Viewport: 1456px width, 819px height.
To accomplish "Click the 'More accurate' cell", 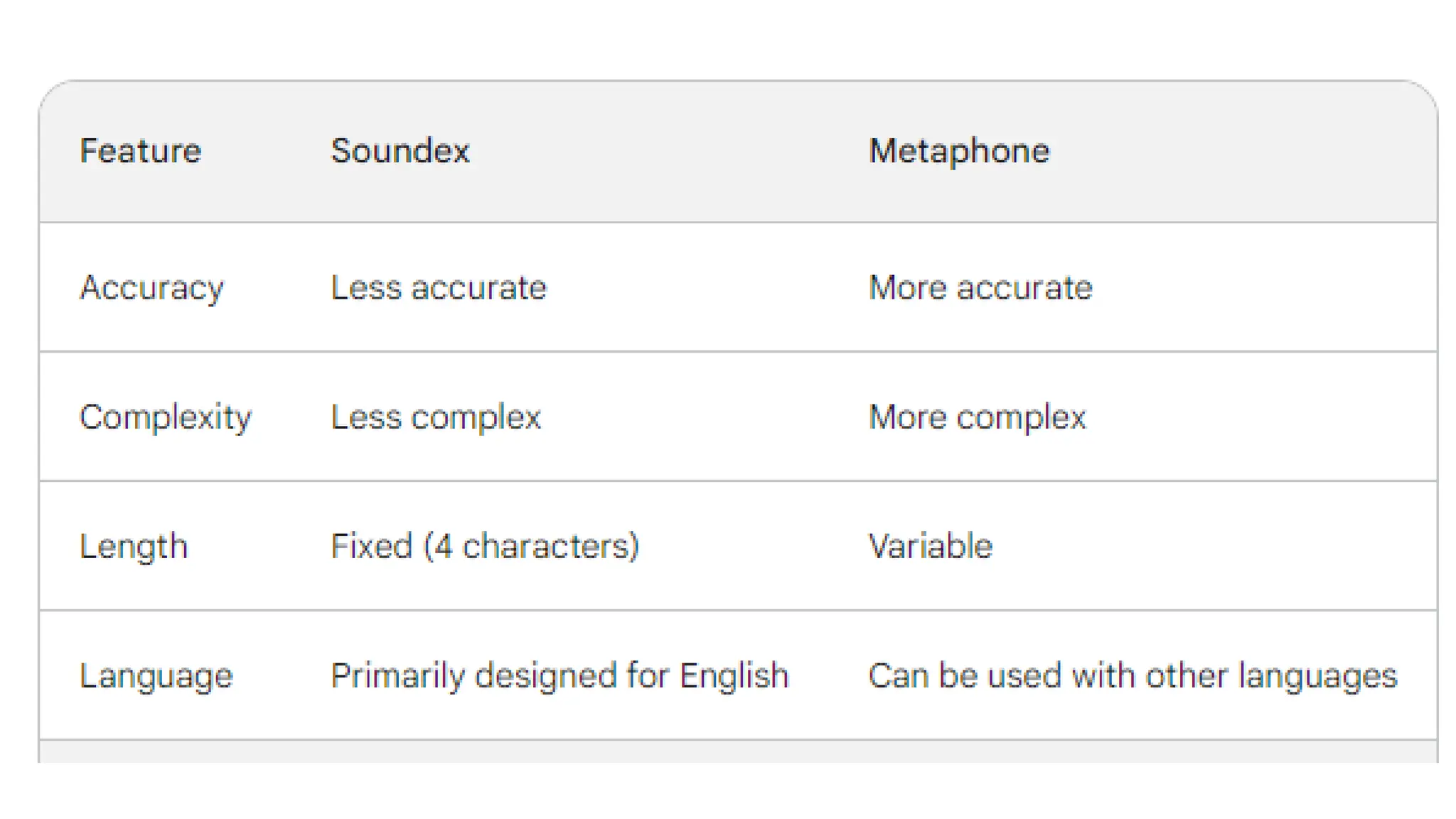I will (980, 288).
